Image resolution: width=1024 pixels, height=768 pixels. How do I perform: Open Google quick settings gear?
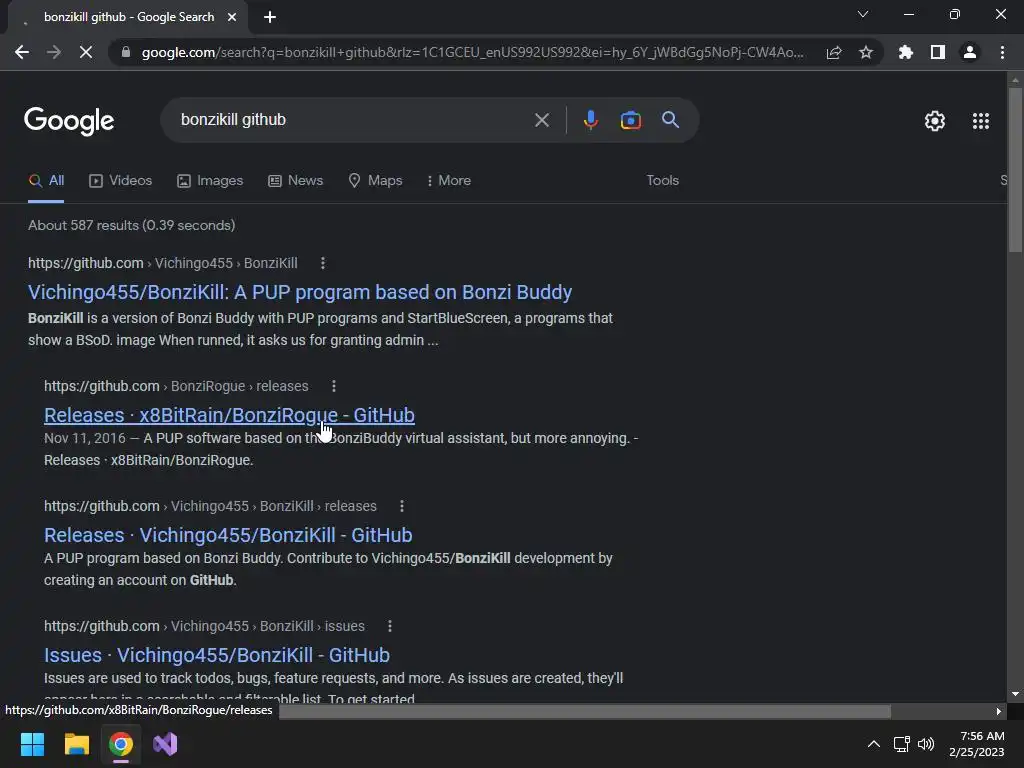(935, 121)
